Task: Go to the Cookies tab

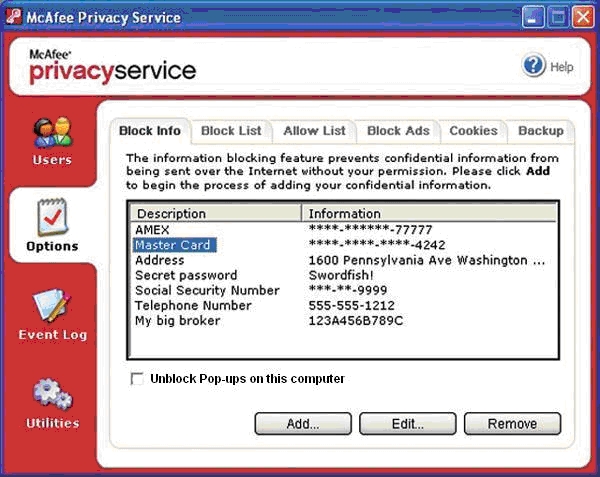Action: tap(473, 131)
